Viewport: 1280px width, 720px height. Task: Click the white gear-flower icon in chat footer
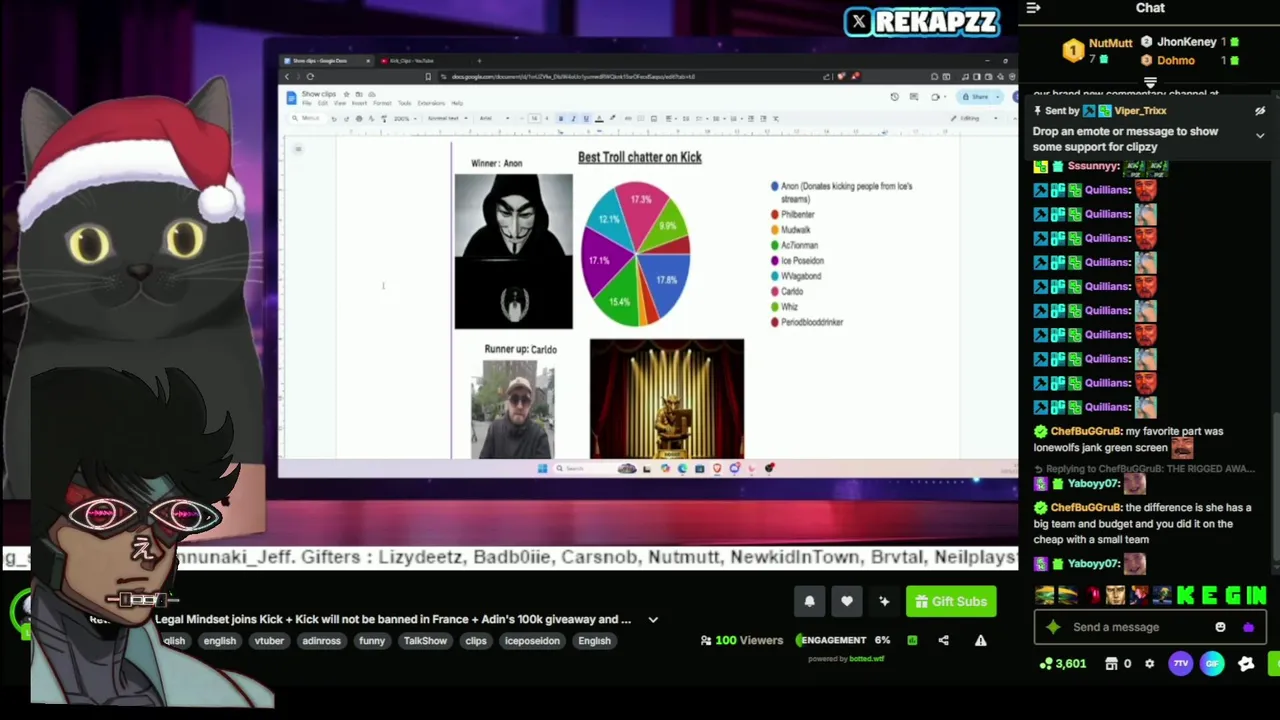click(1246, 663)
